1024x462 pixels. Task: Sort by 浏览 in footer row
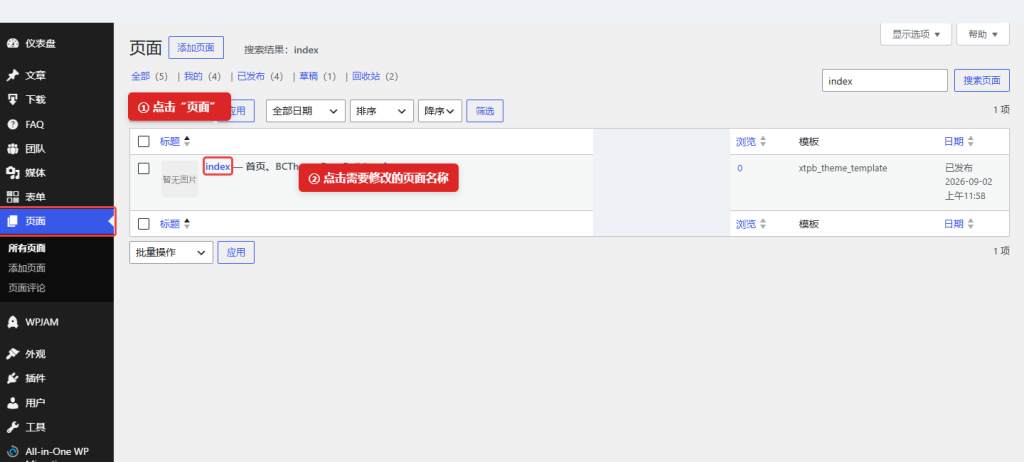point(746,223)
